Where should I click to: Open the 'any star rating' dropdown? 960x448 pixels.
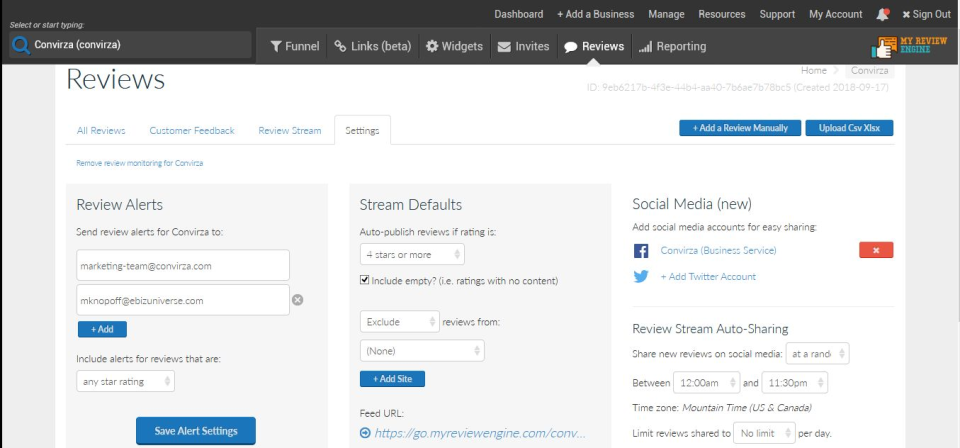(x=126, y=381)
